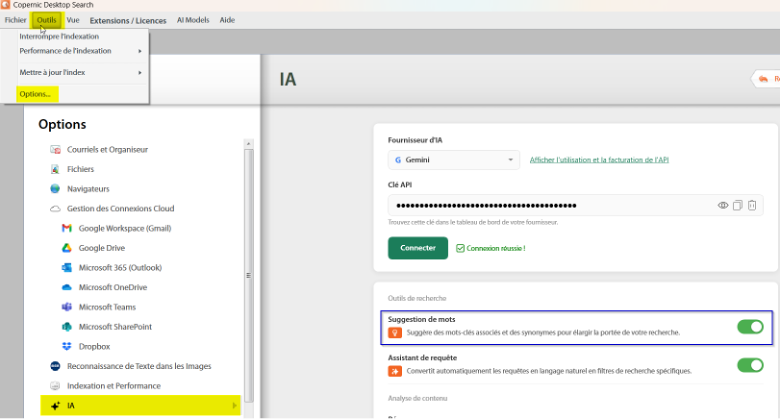Copy the API key with copy icon
Viewport: 780px width, 420px height.
738,205
